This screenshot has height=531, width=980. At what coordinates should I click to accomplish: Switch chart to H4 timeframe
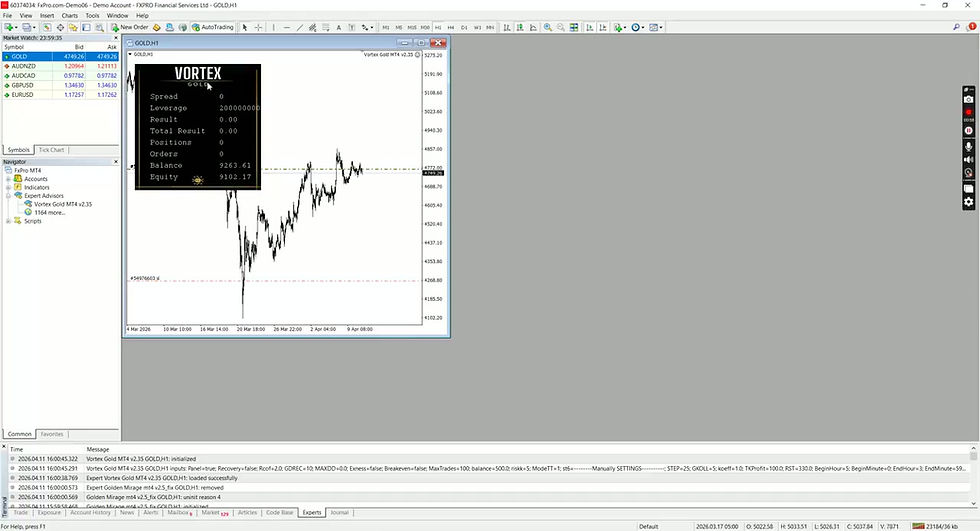451,27
